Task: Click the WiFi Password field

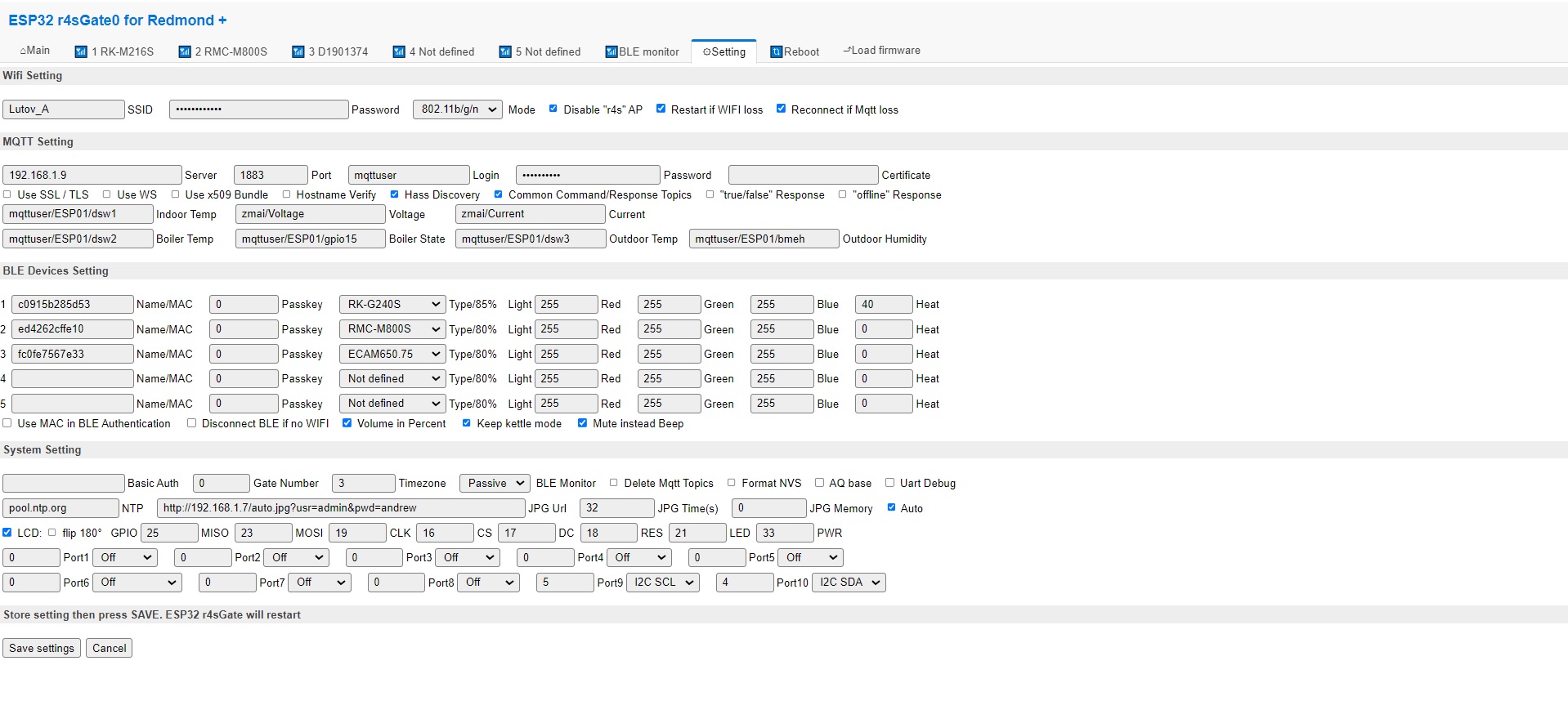Action: point(259,109)
